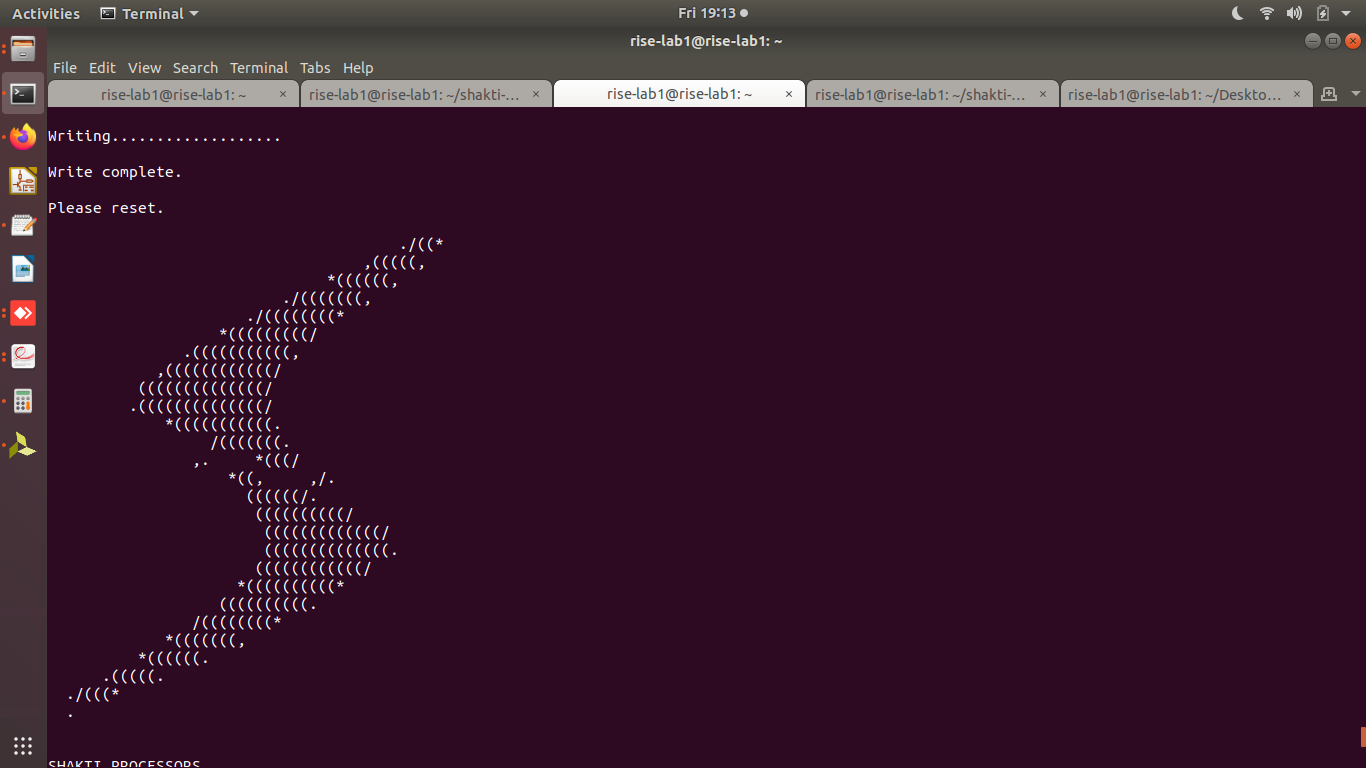Switch to the ~/Deskto... tab
Screen dimensions: 1366x768
pos(1185,94)
